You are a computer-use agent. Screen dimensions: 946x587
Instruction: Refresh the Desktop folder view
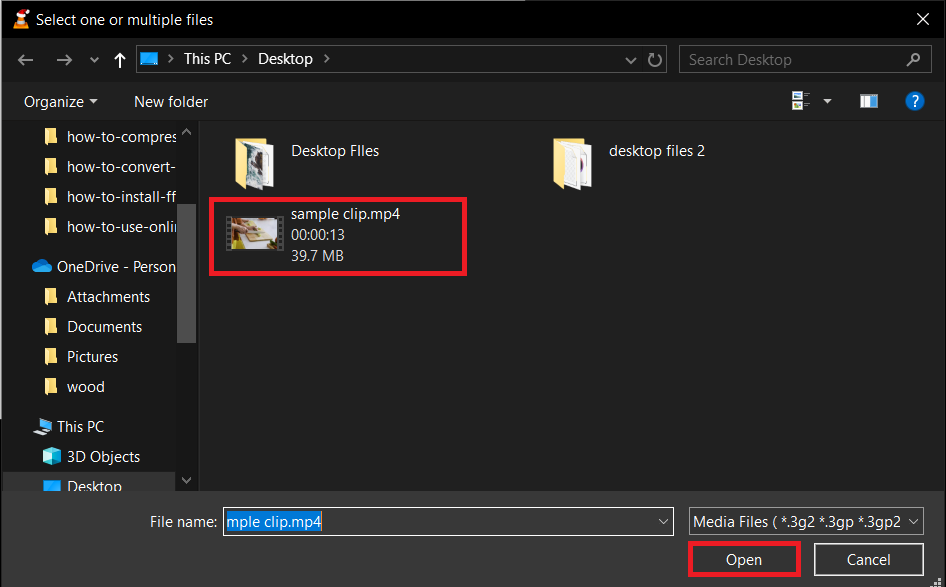pyautogui.click(x=655, y=59)
